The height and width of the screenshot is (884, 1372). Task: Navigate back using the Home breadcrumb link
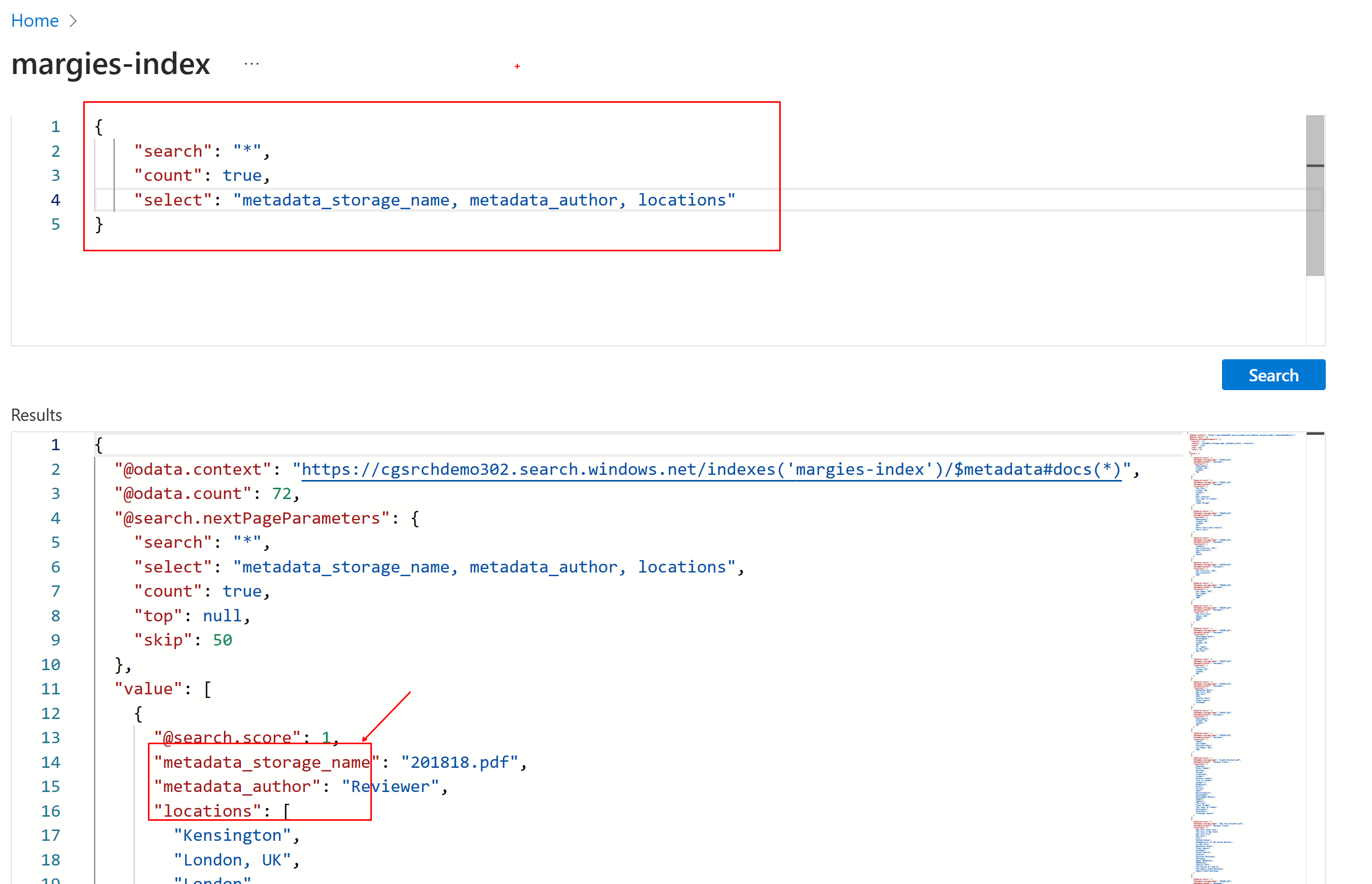[x=34, y=21]
